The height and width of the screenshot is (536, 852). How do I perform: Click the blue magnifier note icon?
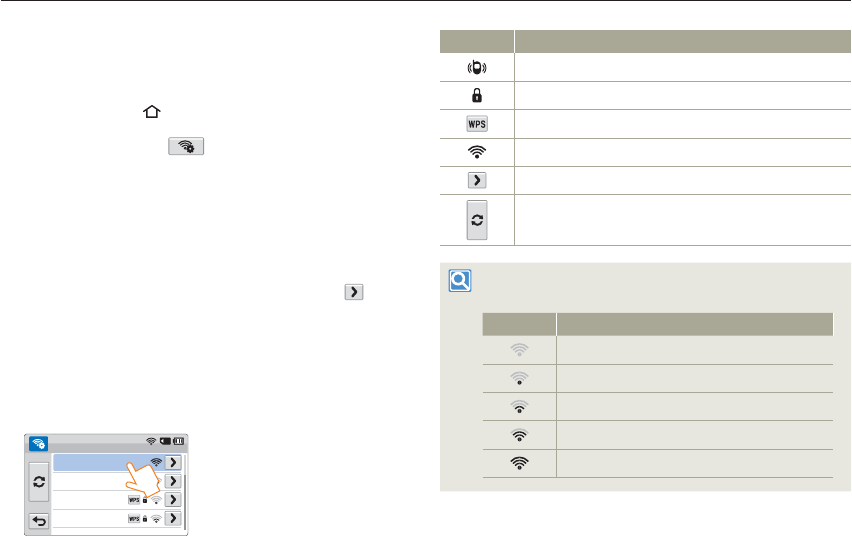click(x=461, y=281)
